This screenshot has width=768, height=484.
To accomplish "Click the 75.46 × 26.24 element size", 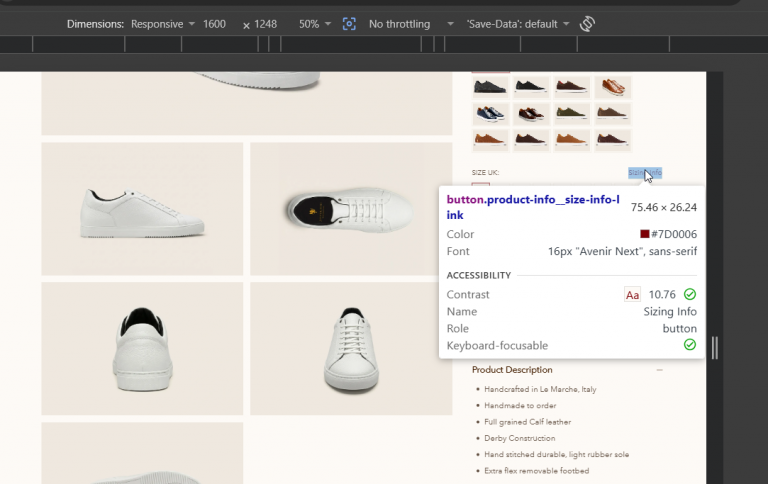I will click(x=664, y=207).
